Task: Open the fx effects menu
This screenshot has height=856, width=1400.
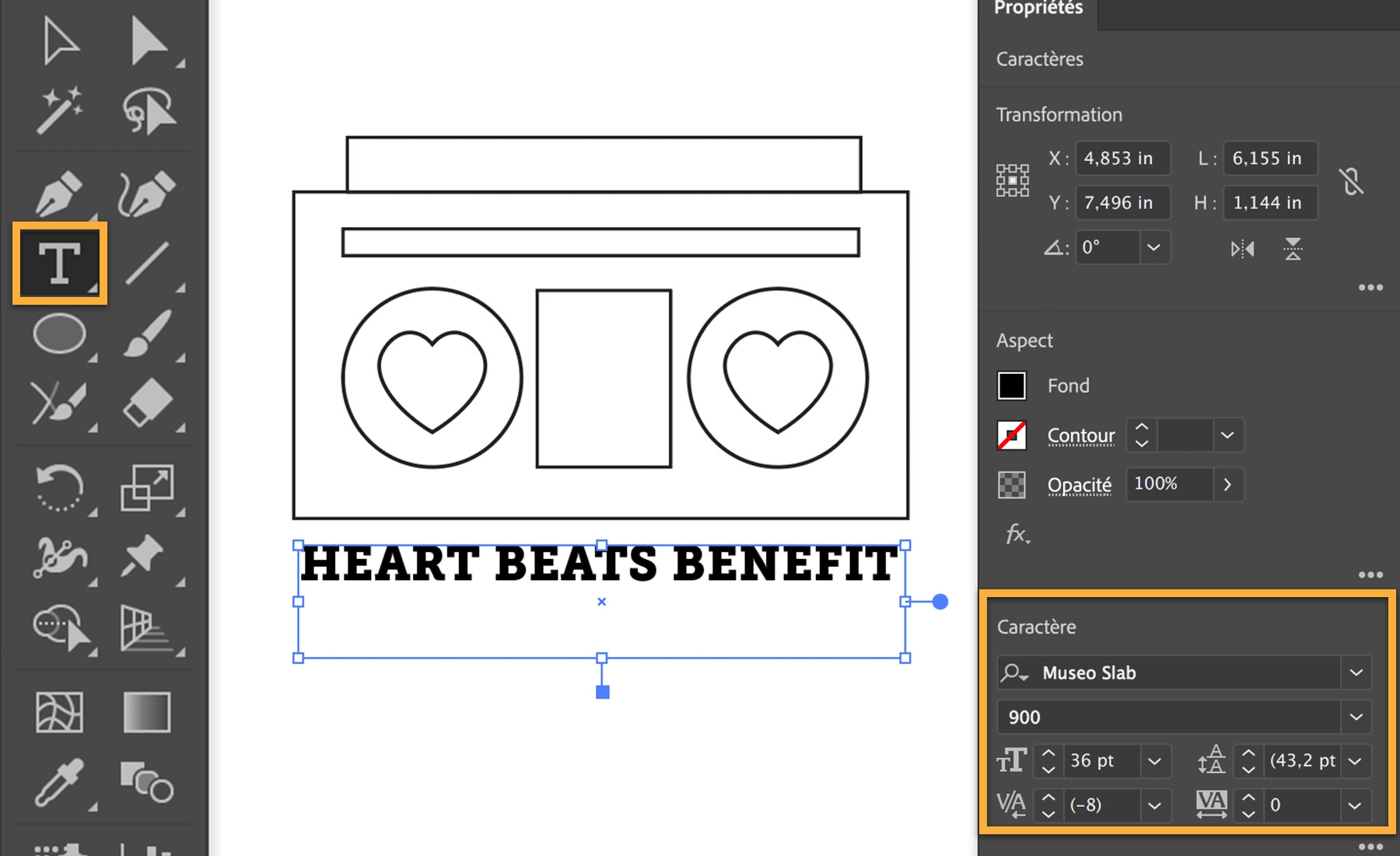Action: pos(1016,534)
